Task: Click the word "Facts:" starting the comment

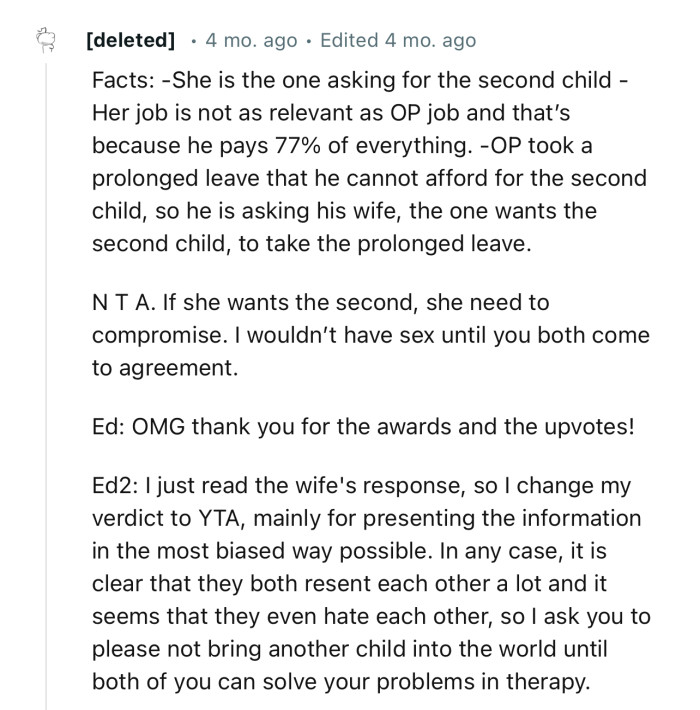Action: (x=121, y=79)
